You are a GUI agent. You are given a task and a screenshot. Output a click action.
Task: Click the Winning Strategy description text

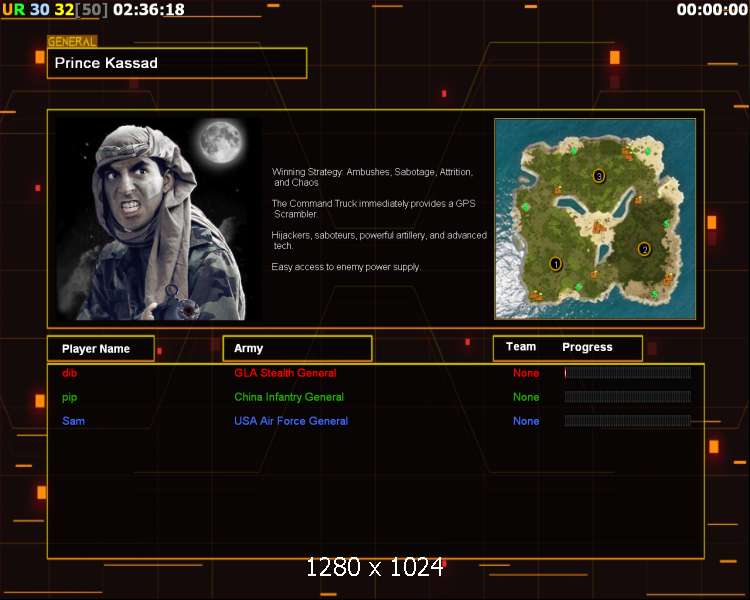click(x=372, y=177)
